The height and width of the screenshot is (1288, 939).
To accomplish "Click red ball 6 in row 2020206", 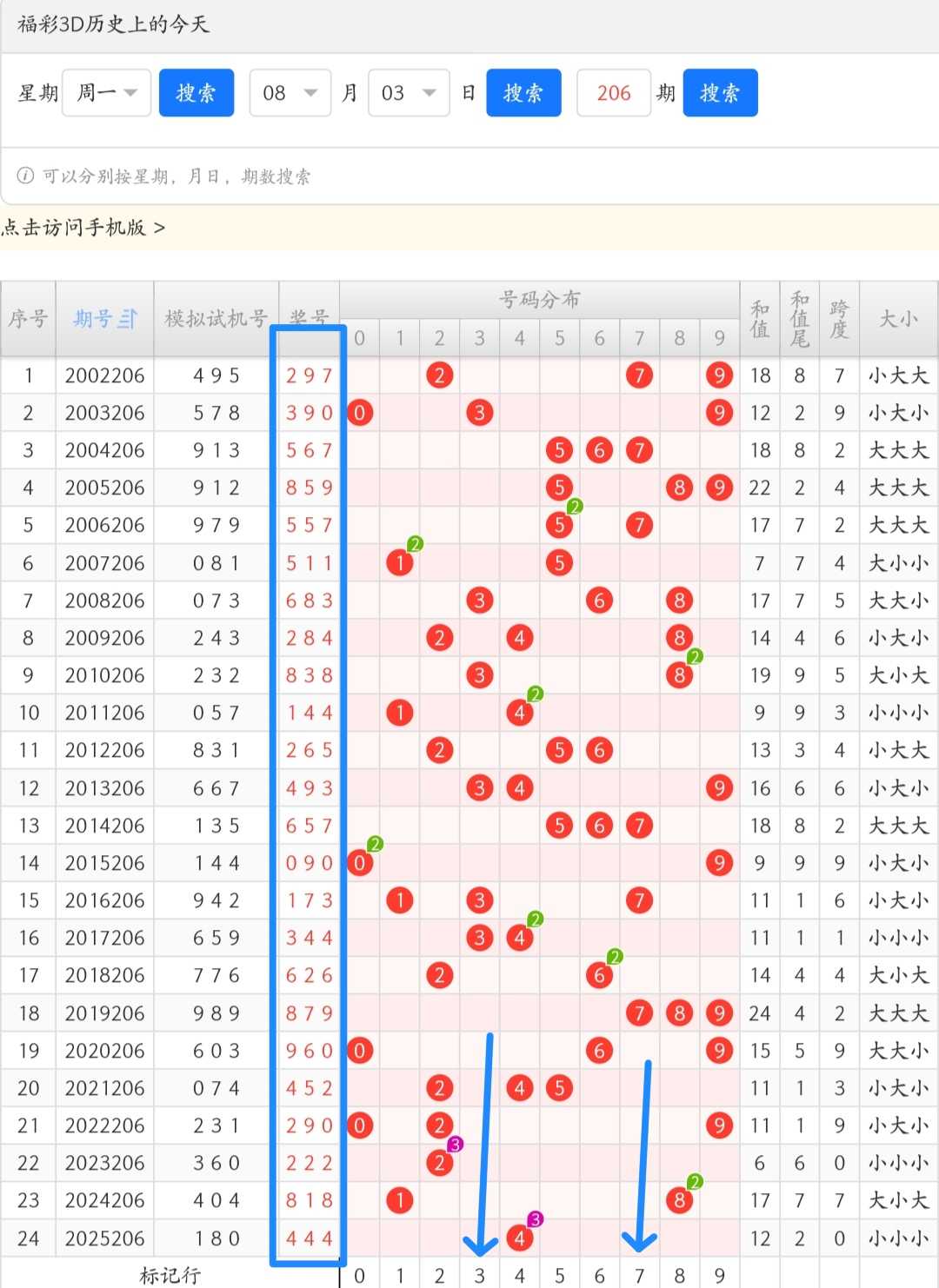I will 599,1051.
